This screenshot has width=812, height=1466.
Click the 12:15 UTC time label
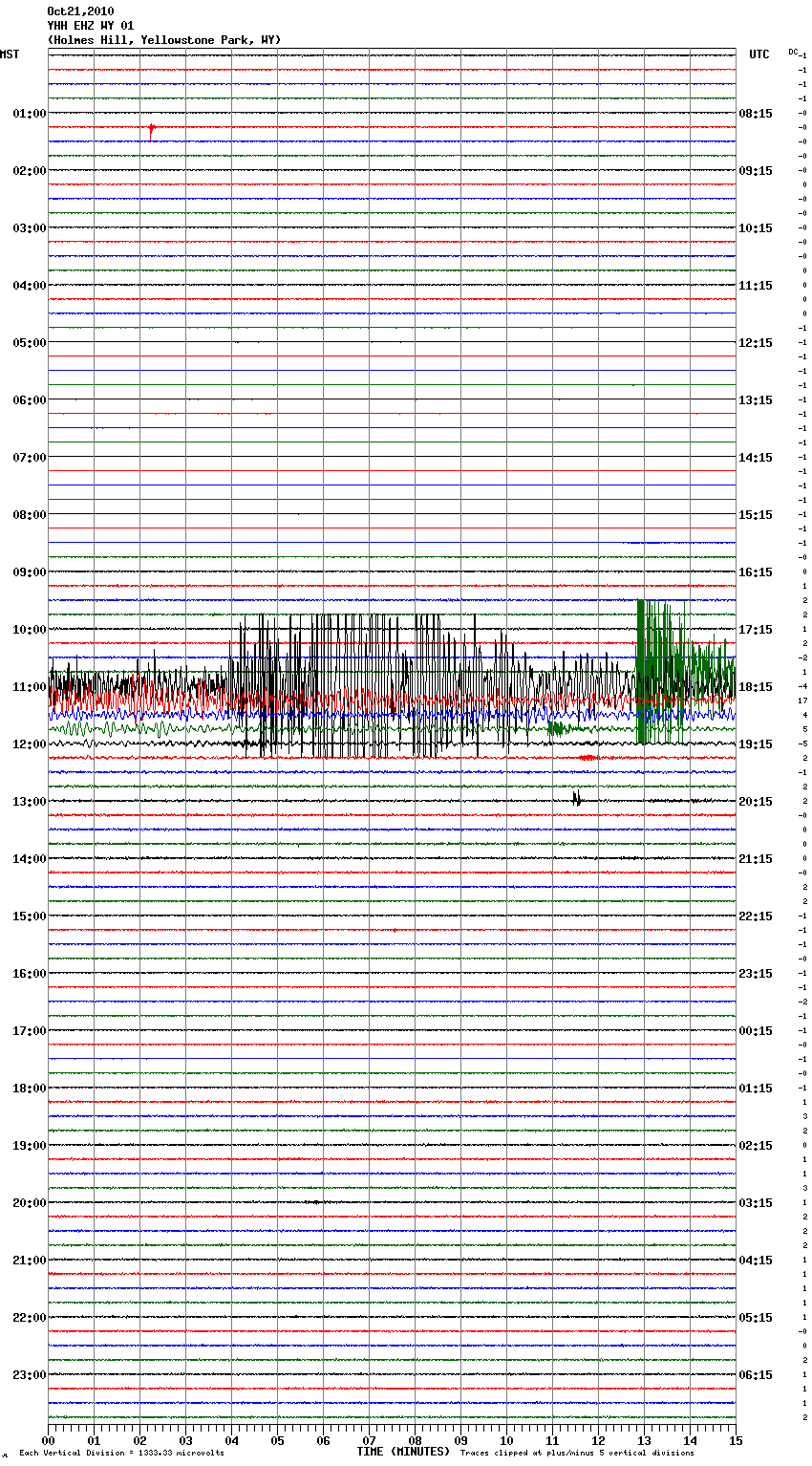pyautogui.click(x=756, y=343)
